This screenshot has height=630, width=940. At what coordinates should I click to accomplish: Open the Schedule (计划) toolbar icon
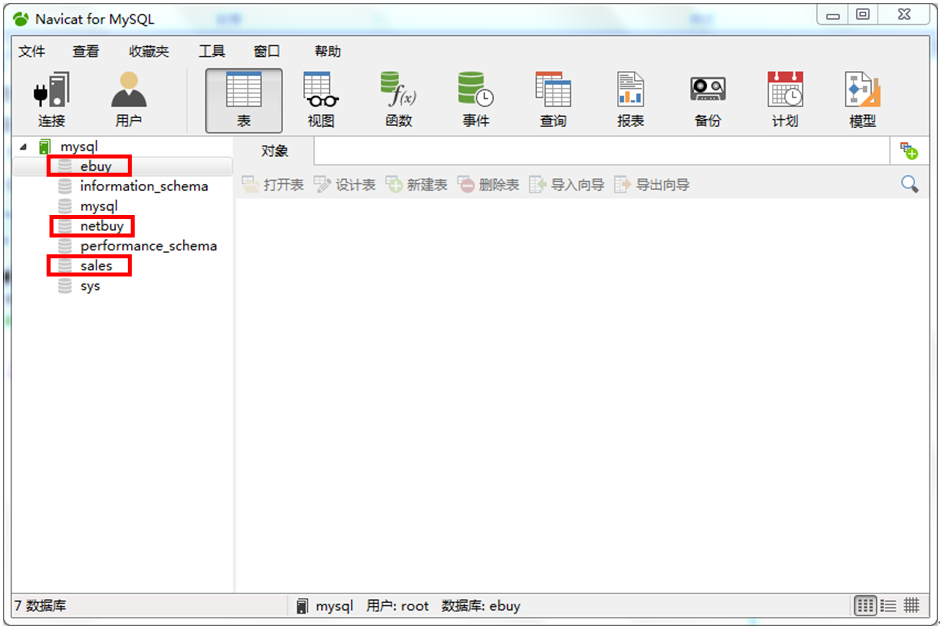pyautogui.click(x=785, y=100)
